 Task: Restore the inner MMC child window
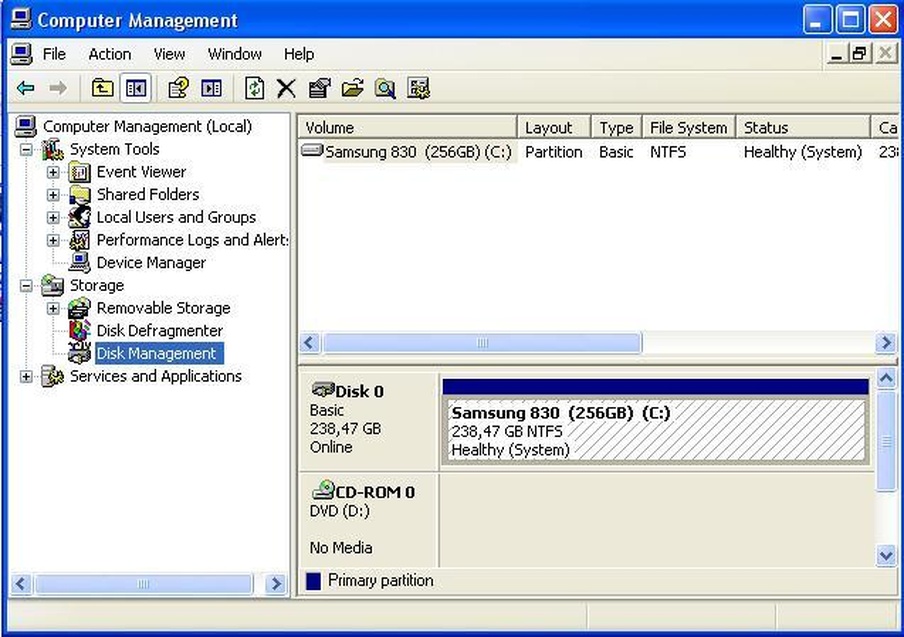pos(859,54)
